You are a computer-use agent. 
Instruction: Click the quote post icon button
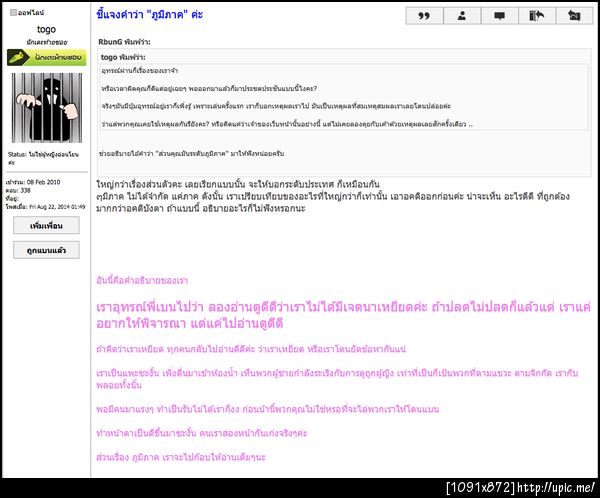point(424,16)
